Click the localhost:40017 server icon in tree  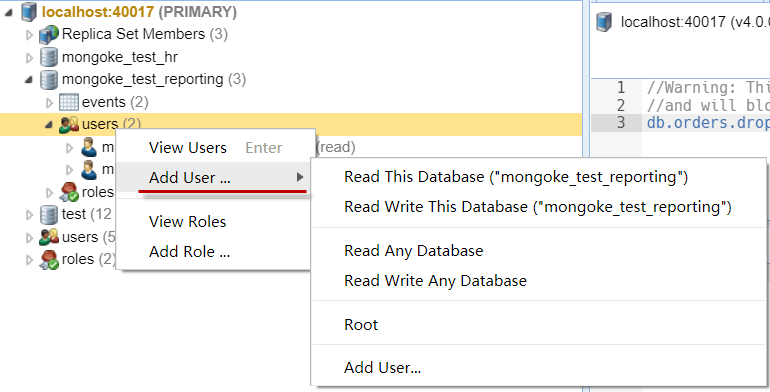pyautogui.click(x=29, y=12)
